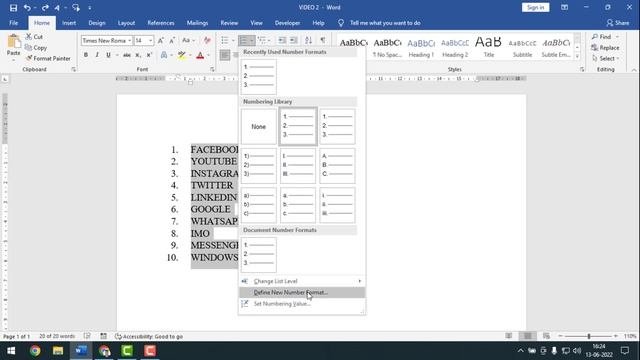The image size is (640, 360).
Task: Pick the recently used number format
Action: pos(258,76)
